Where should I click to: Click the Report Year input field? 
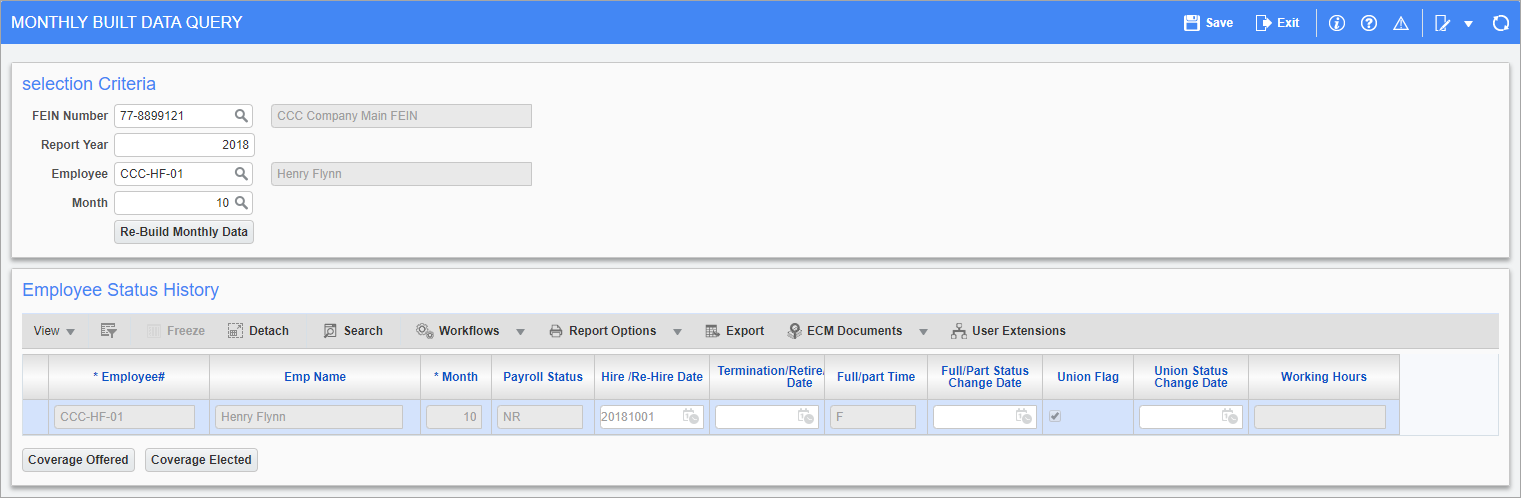[x=185, y=145]
